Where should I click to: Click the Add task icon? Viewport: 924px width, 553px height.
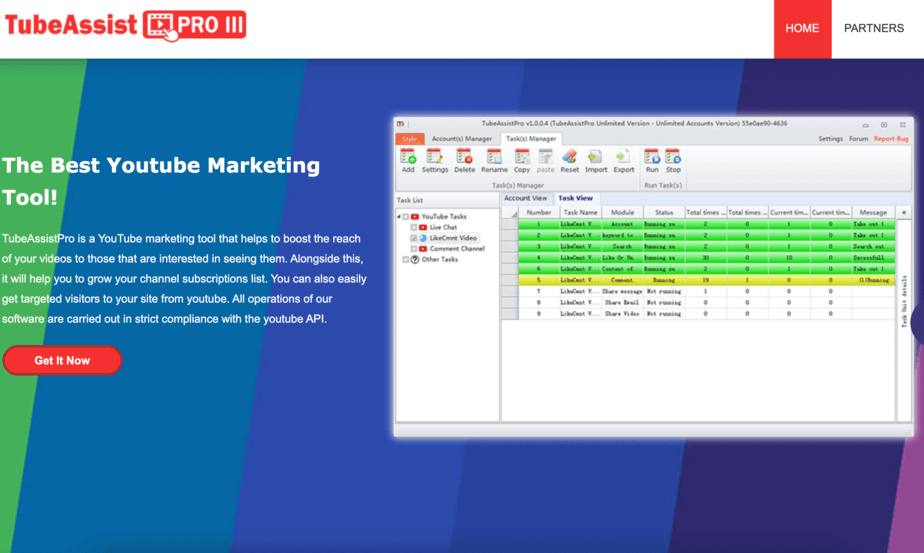click(408, 157)
